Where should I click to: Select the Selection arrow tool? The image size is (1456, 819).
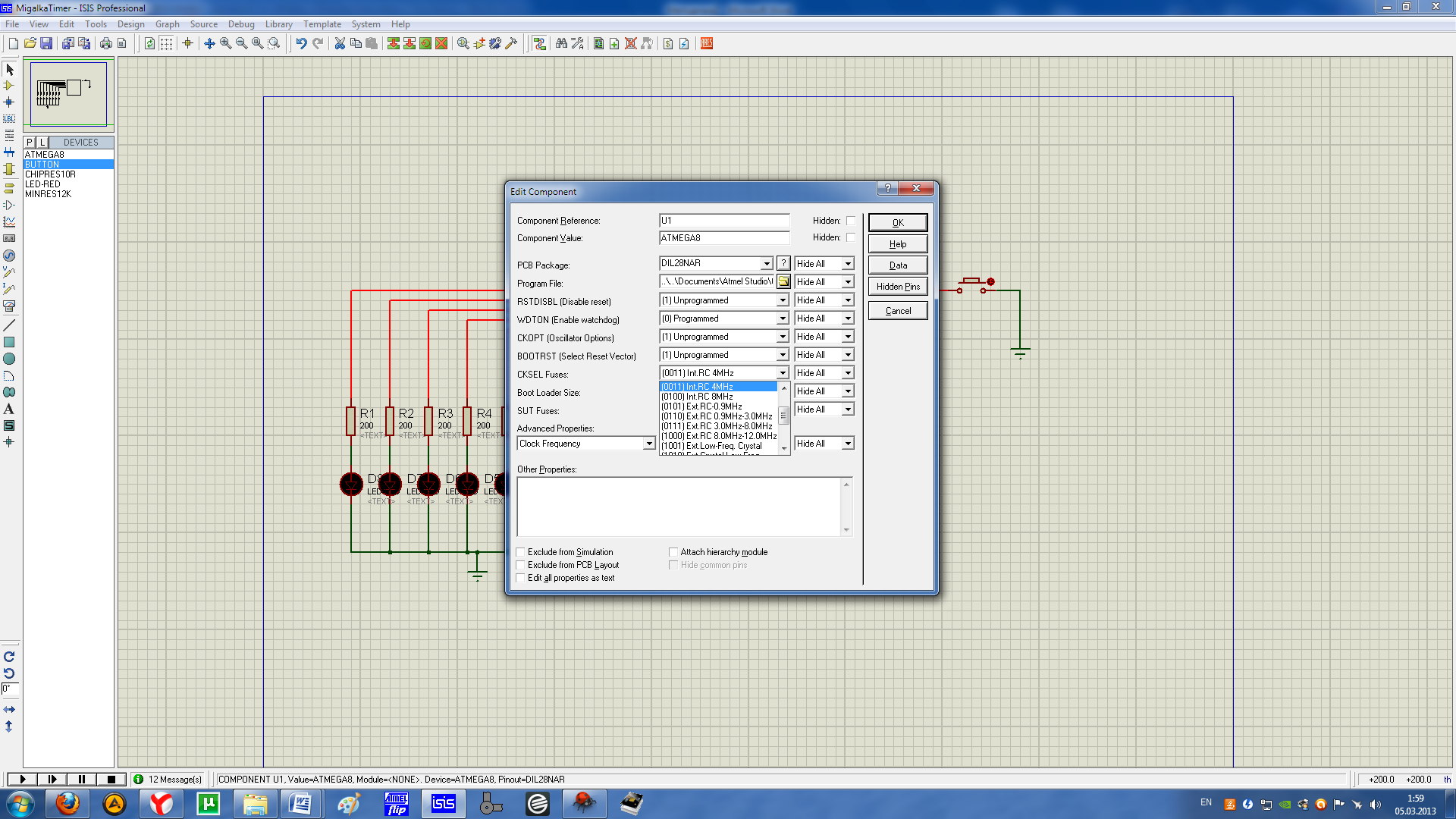(9, 69)
